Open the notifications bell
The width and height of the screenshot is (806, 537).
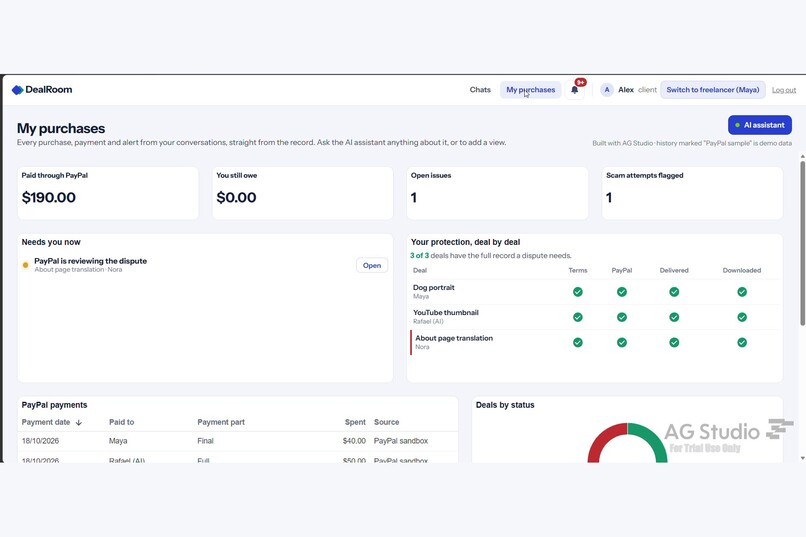(x=575, y=90)
